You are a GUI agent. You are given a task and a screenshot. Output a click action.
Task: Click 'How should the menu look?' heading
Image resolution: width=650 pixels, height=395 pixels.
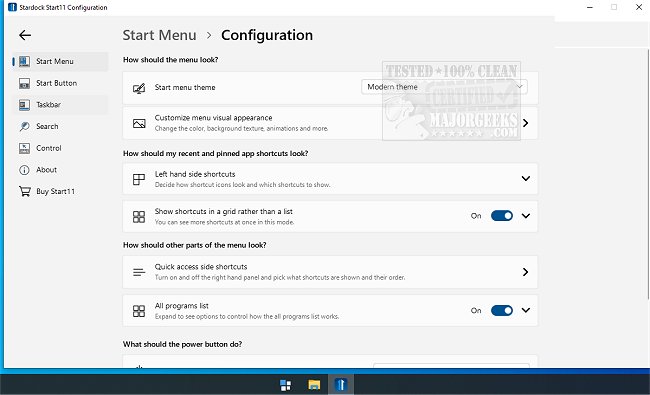170,60
